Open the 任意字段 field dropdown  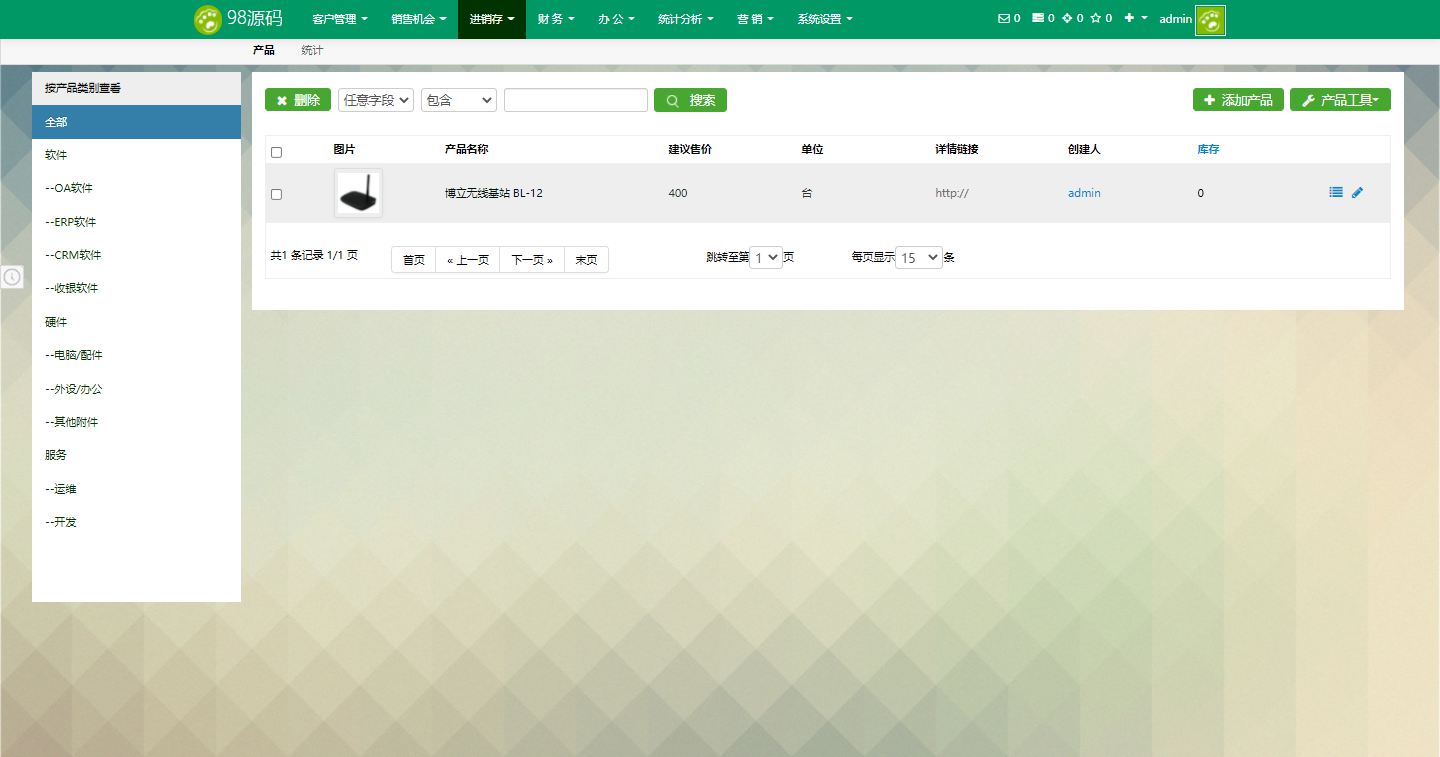[375, 99]
